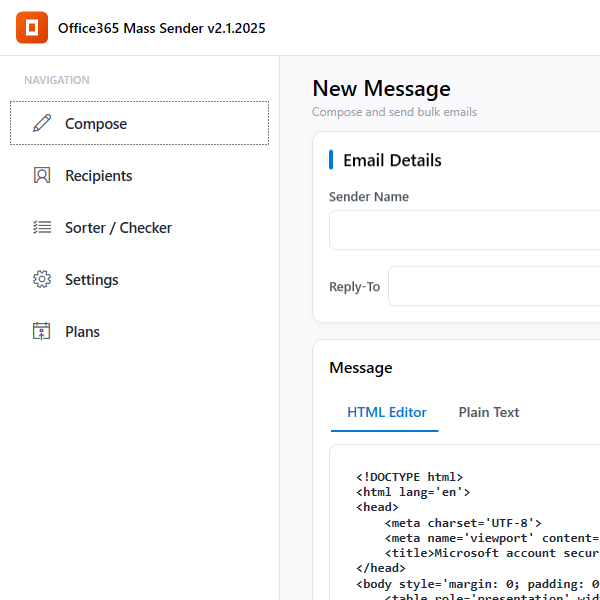
Task: Select Plans from the navigation
Action: coord(82,332)
